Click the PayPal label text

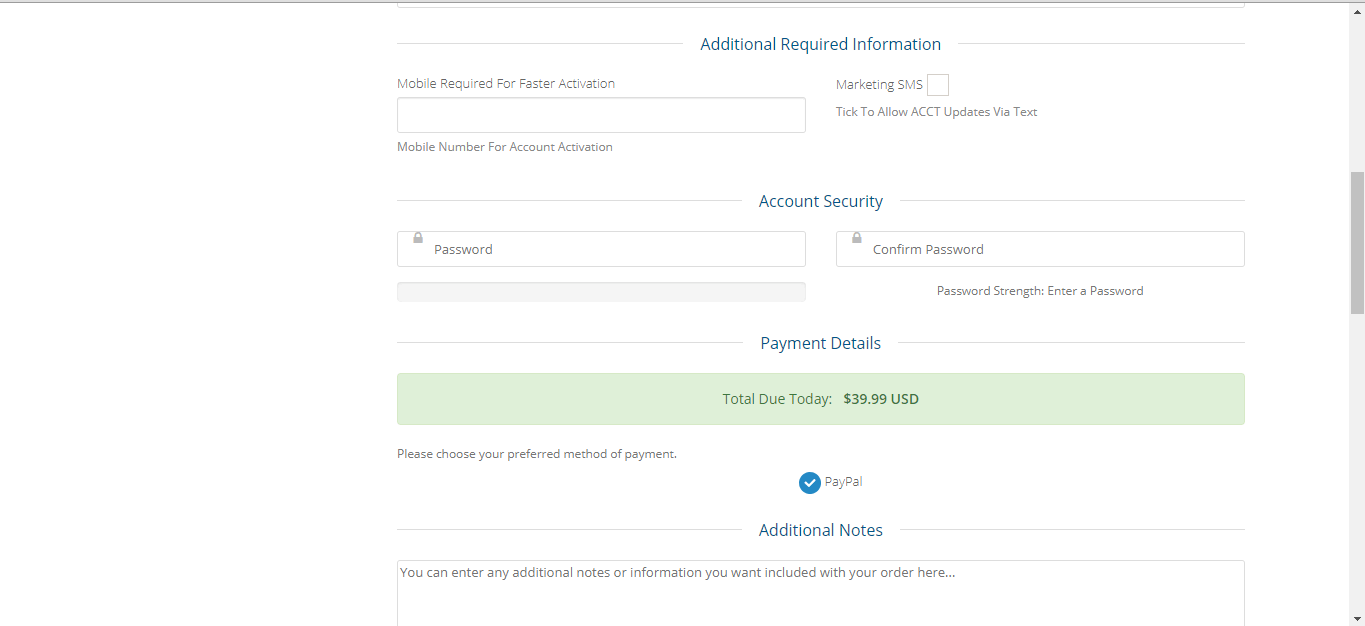[843, 482]
